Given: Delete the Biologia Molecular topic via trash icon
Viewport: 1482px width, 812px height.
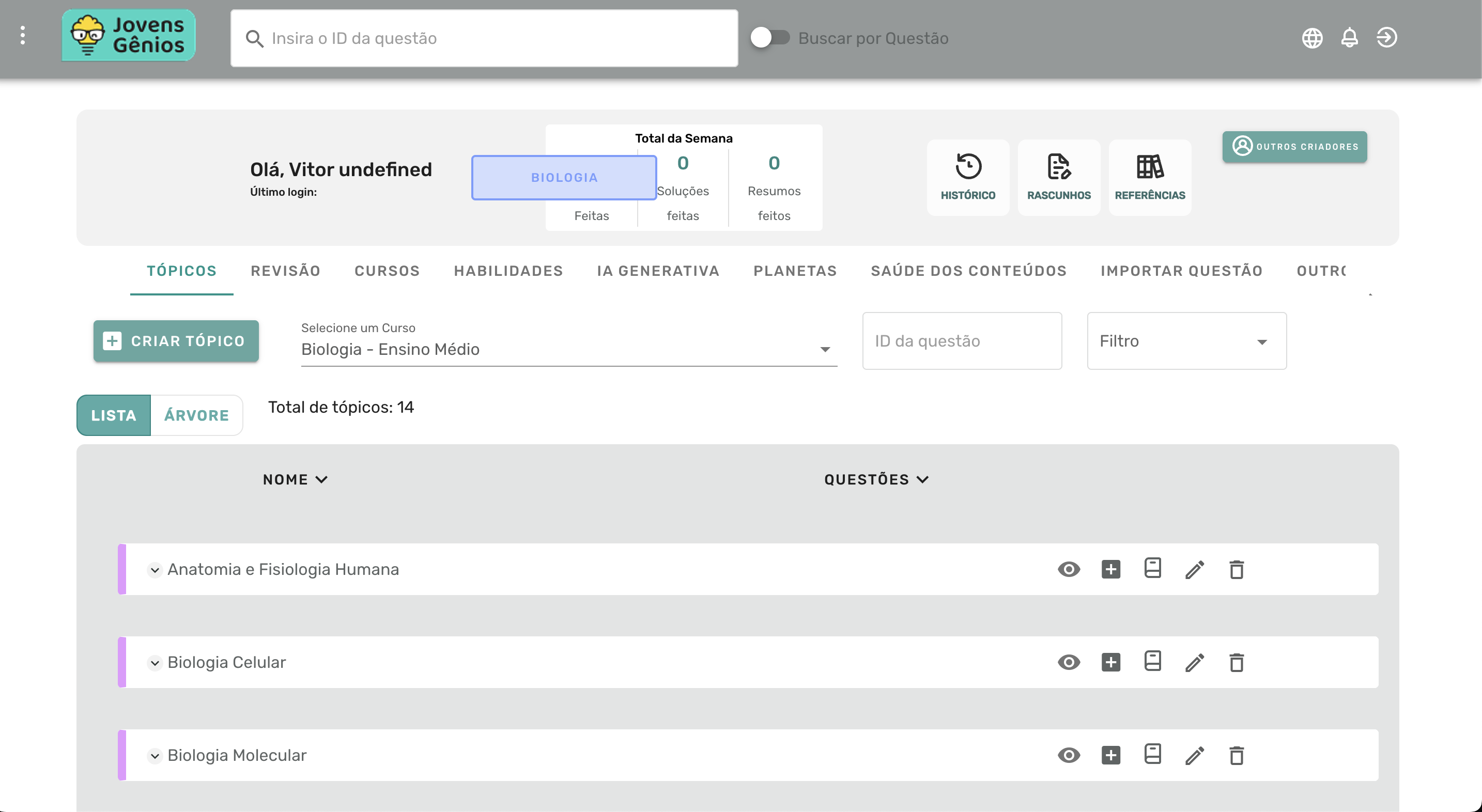Looking at the screenshot, I should coord(1238,755).
